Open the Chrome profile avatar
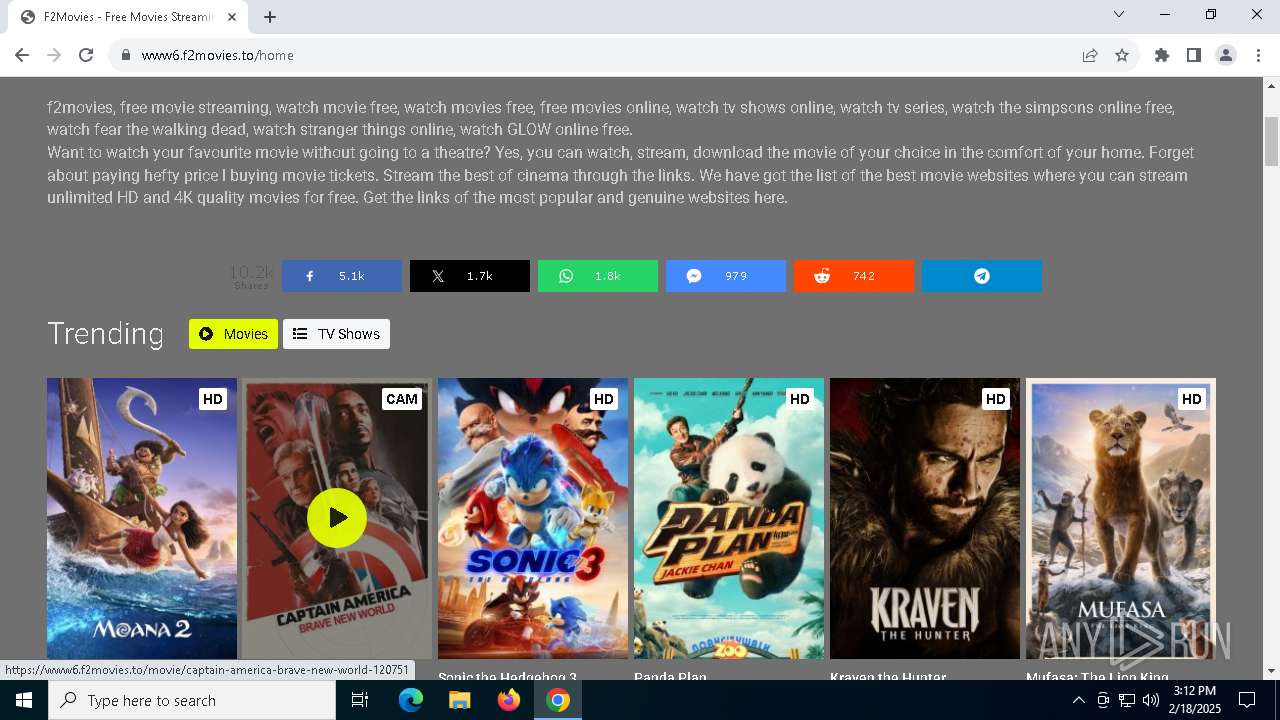 tap(1226, 55)
